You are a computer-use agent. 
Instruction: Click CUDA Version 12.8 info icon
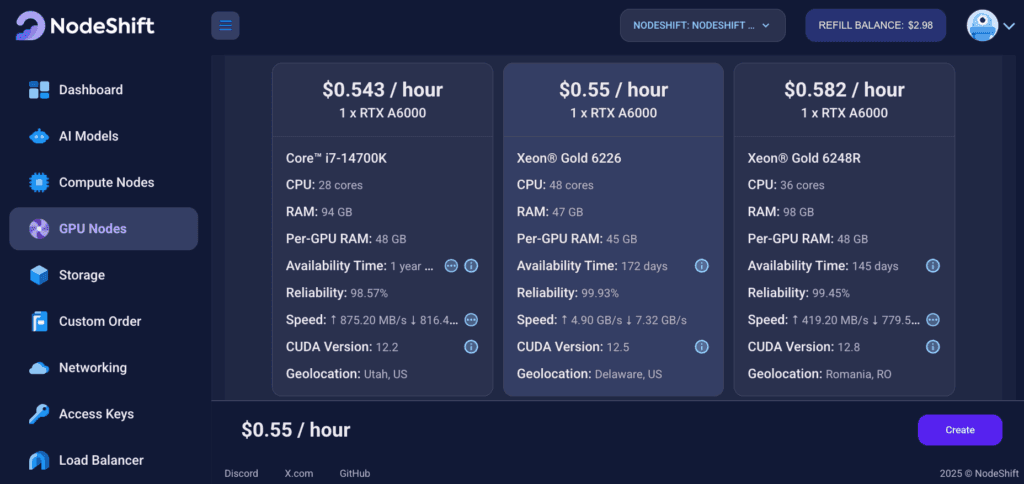tap(933, 347)
